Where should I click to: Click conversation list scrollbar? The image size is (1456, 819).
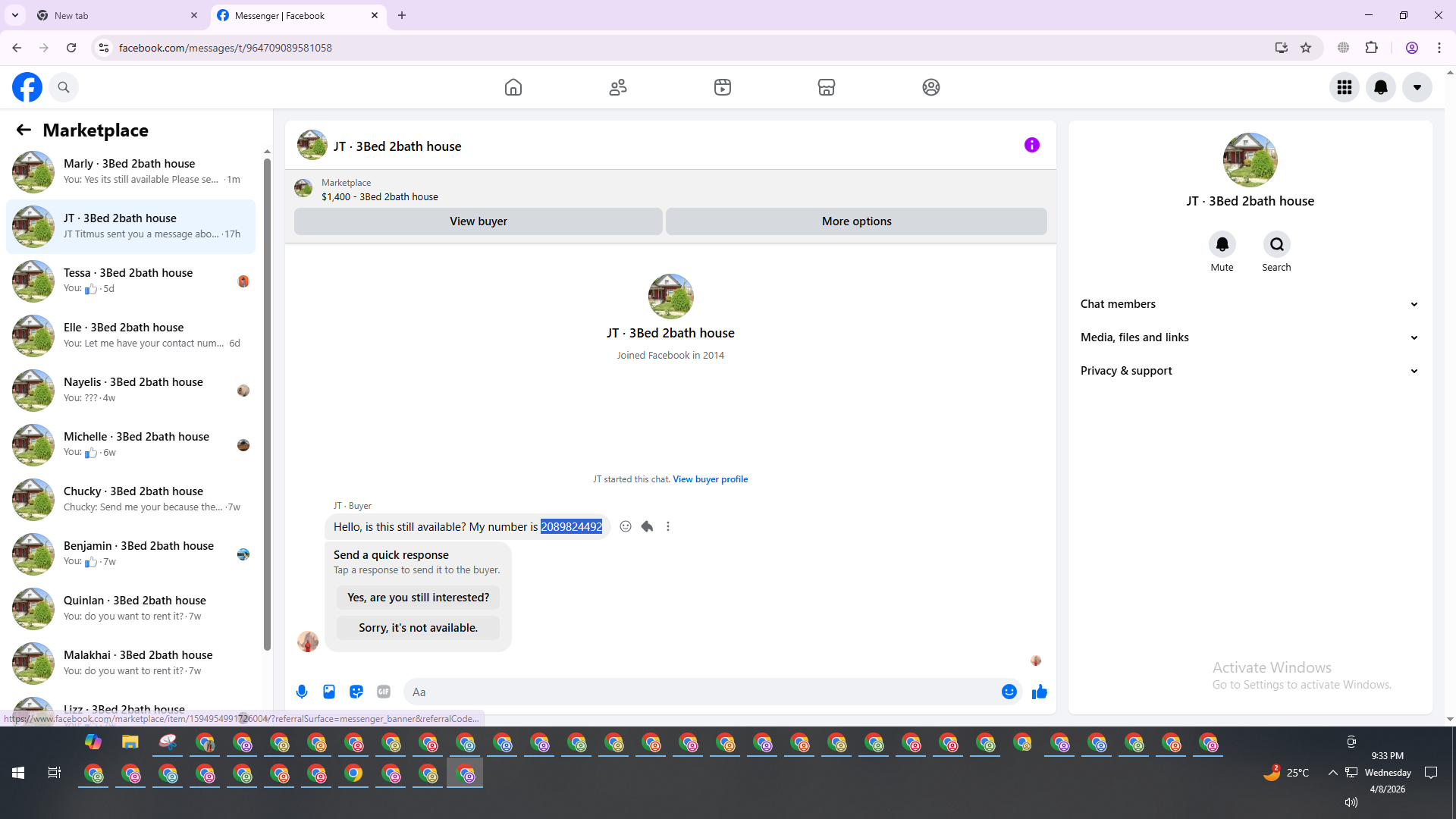coord(267,402)
